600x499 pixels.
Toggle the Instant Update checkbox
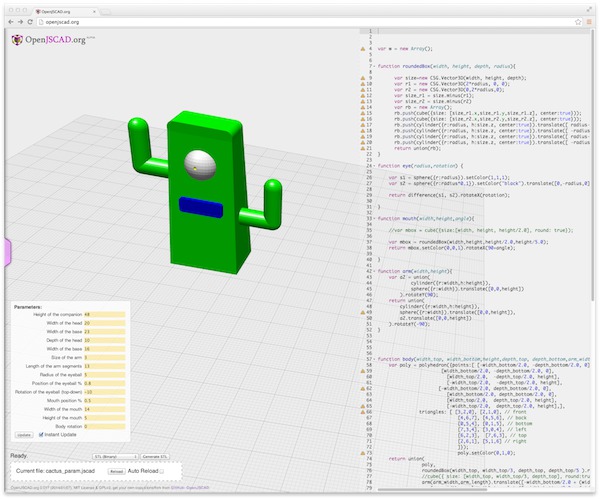pos(41,435)
